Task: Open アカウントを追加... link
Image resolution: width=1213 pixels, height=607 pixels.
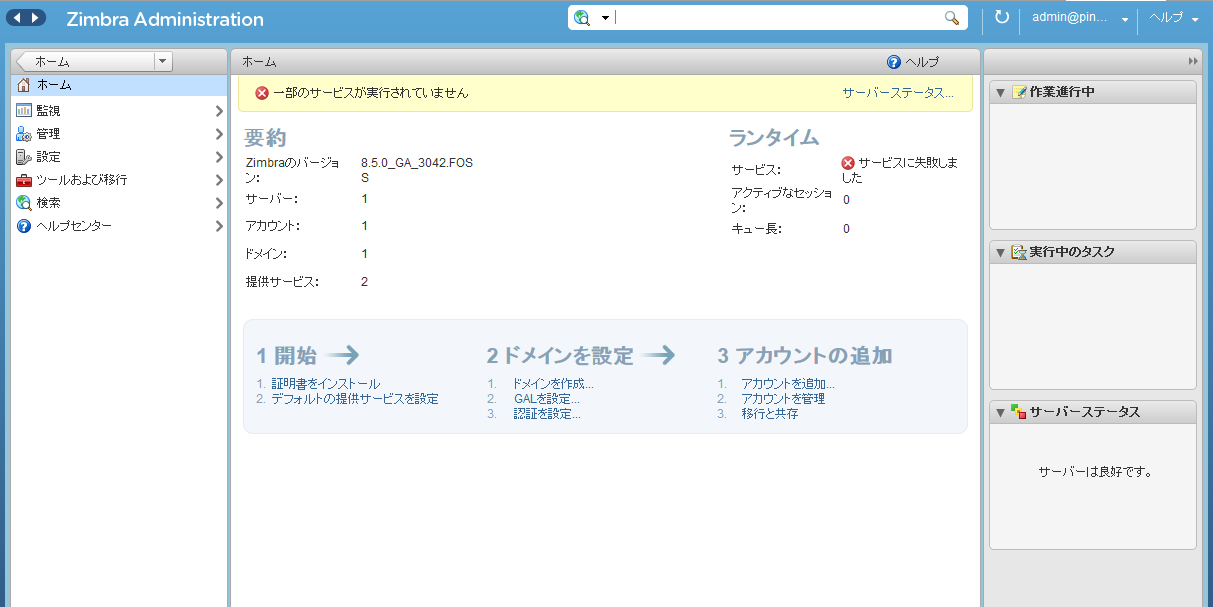Action: pos(788,383)
